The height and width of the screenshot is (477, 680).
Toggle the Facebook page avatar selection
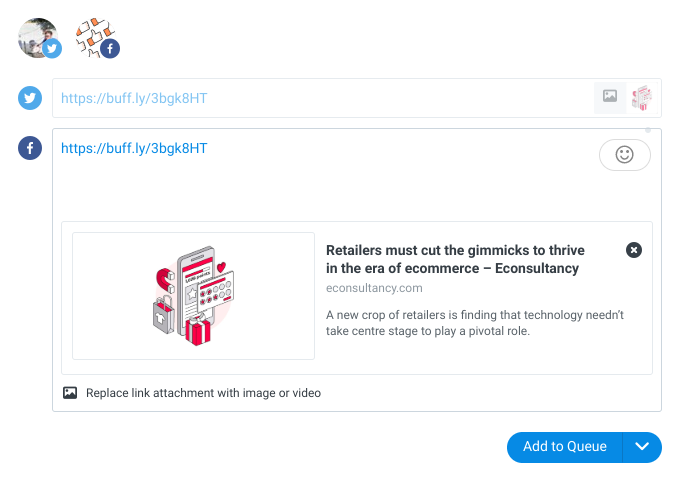click(x=96, y=37)
